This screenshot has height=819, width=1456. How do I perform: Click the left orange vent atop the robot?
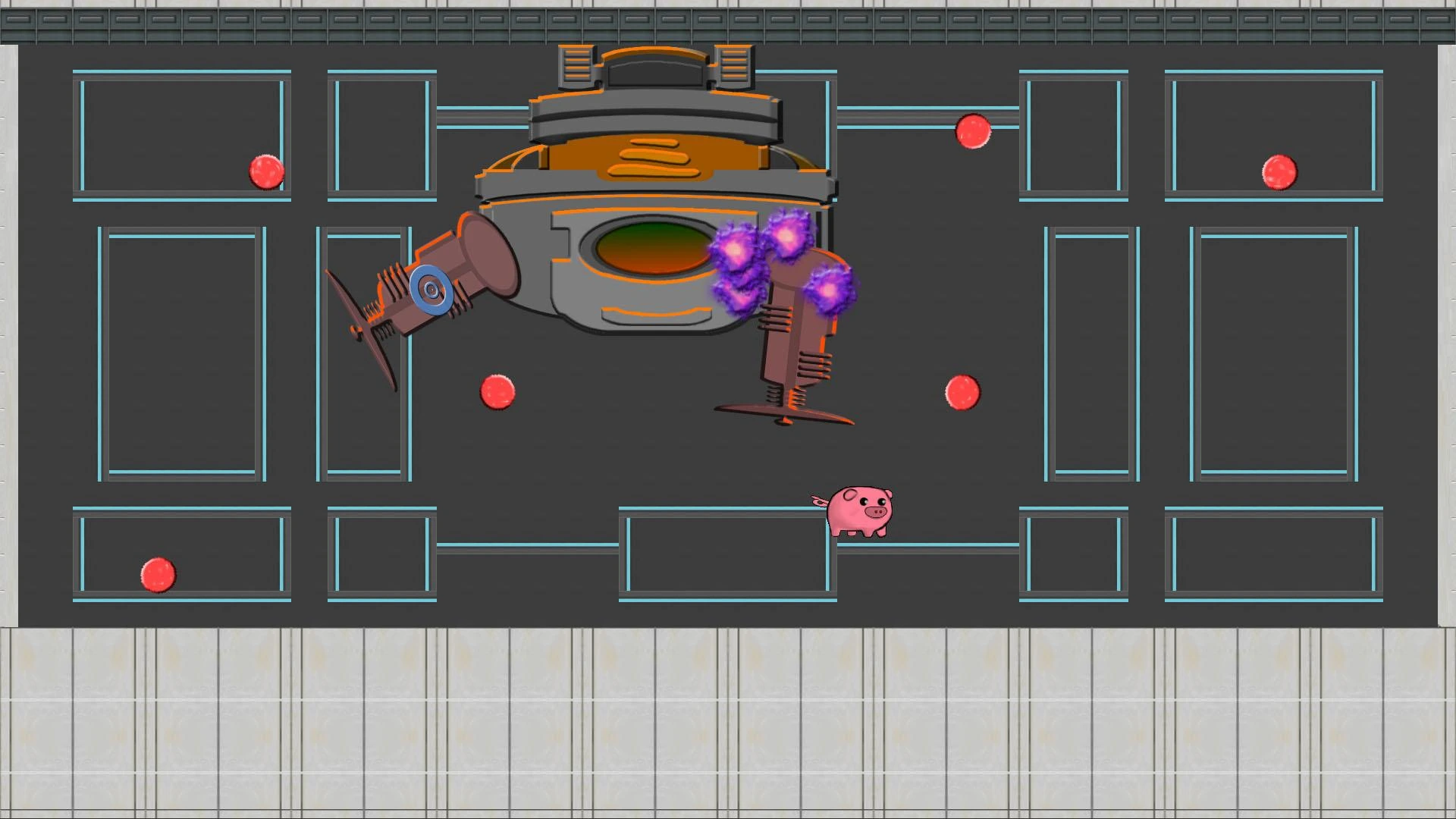pos(576,64)
